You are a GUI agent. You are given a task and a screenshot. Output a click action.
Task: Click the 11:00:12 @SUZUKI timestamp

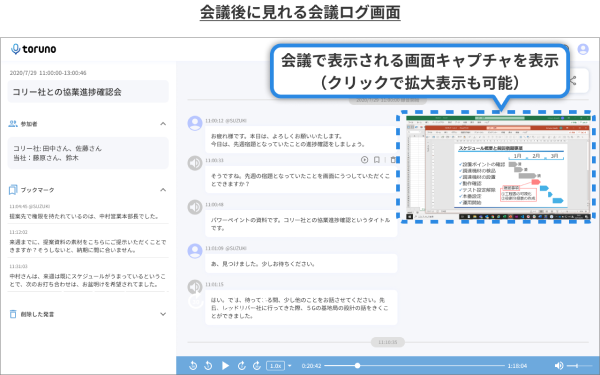point(226,121)
